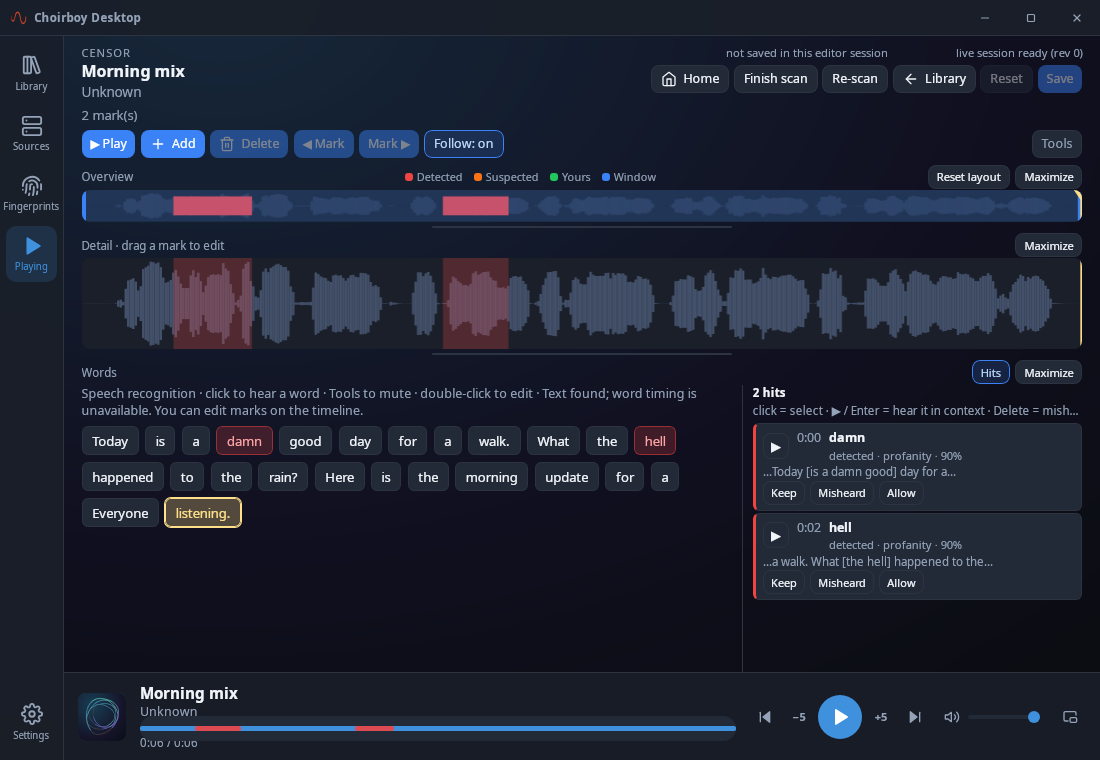Viewport: 1100px width, 760px height.
Task: Skip to previous track in player bar
Action: pos(765,716)
